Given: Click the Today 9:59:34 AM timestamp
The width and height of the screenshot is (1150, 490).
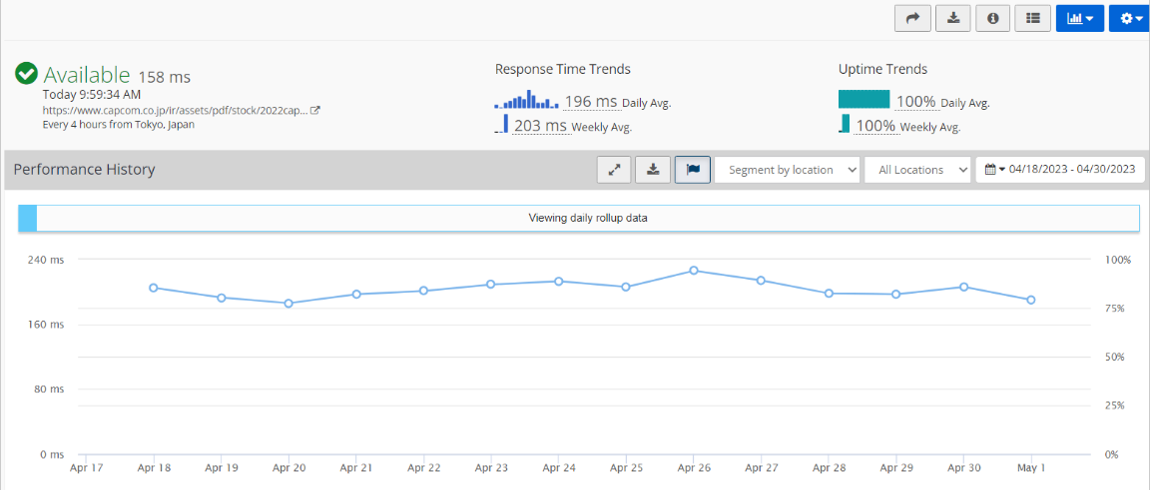Looking at the screenshot, I should [92, 95].
